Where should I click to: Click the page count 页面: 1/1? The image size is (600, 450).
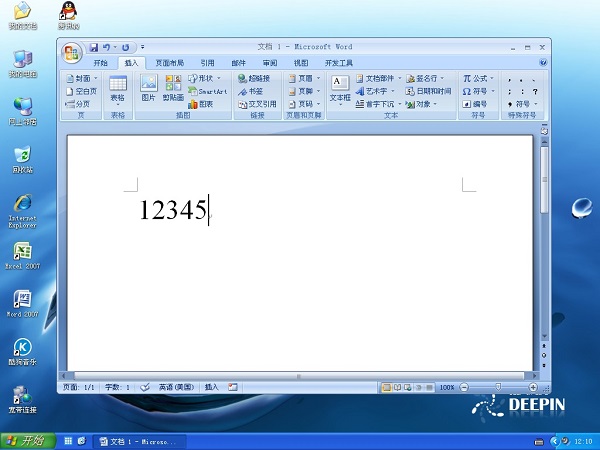coord(78,387)
